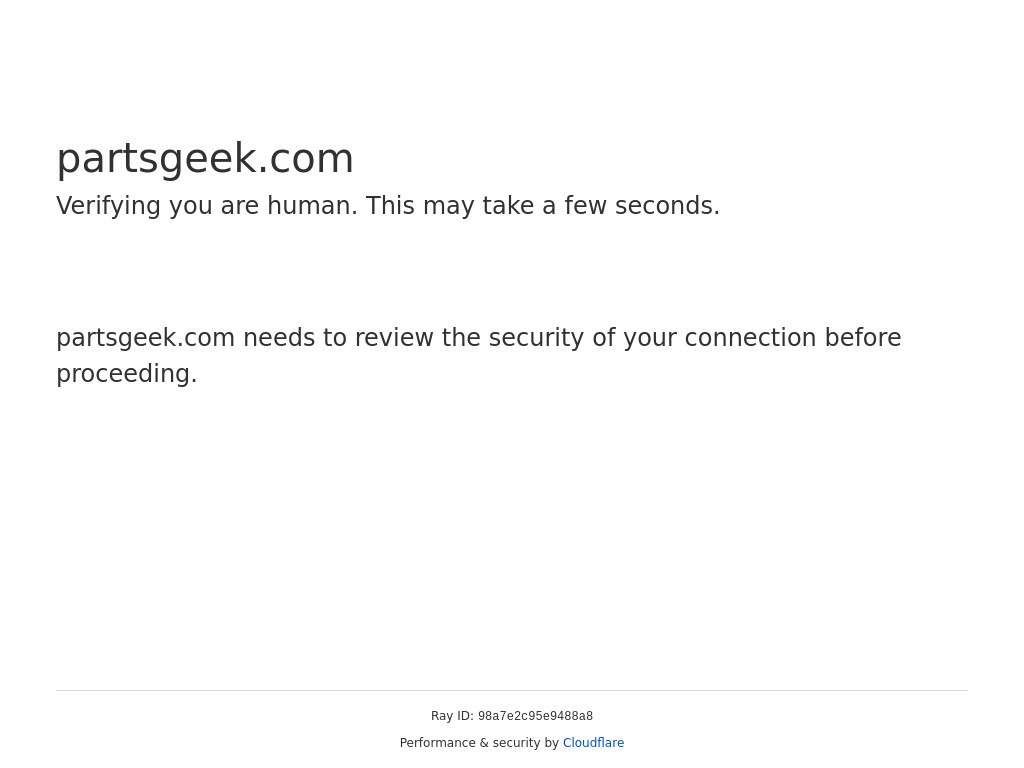Click the 'Performance & security by' text
This screenshot has height=768, width=1024.
click(479, 743)
